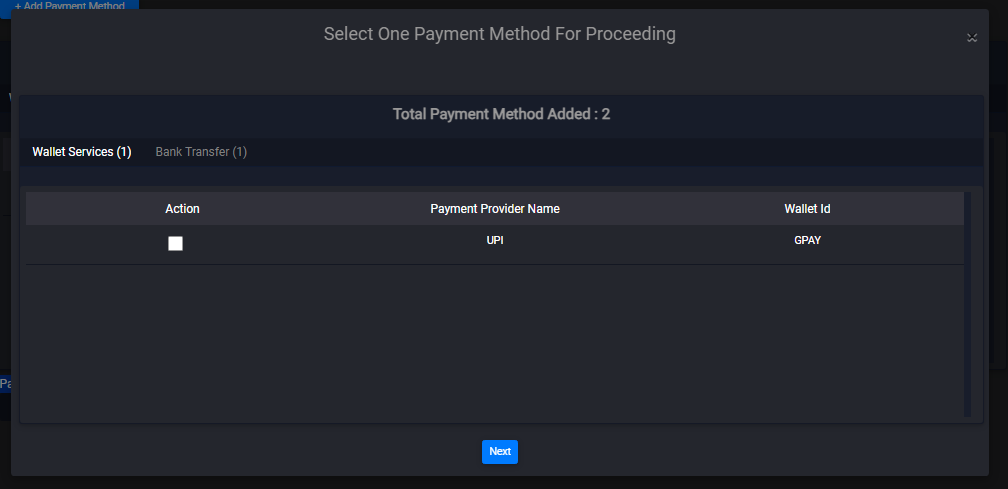Screen dimensions: 1008x489
Task: Open the Bank Transfer tab
Action: [200, 152]
